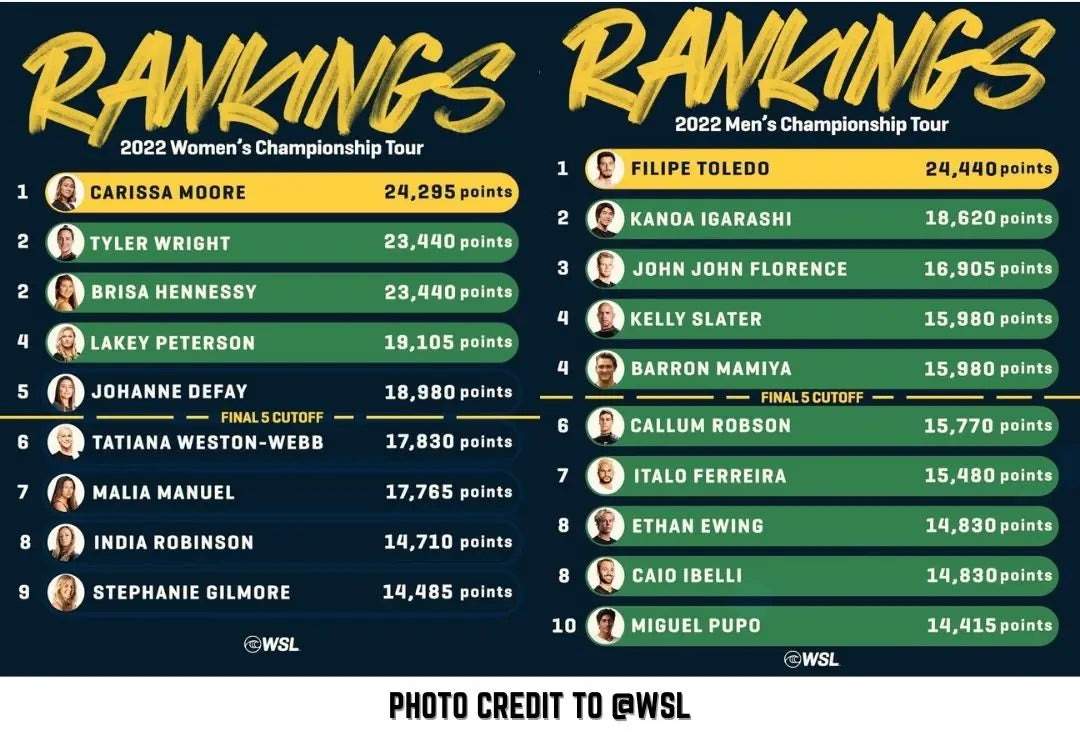
Task: Select the avatar next to Miguel Pupo
Action: (604, 626)
